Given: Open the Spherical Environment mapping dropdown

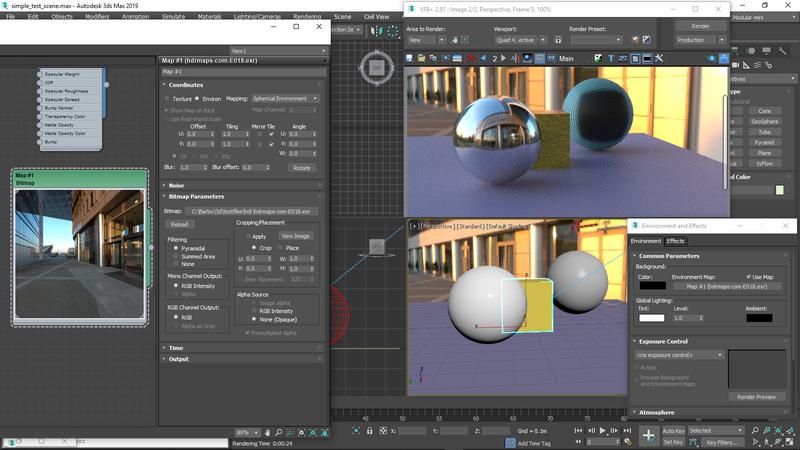Looking at the screenshot, I should tap(285, 99).
